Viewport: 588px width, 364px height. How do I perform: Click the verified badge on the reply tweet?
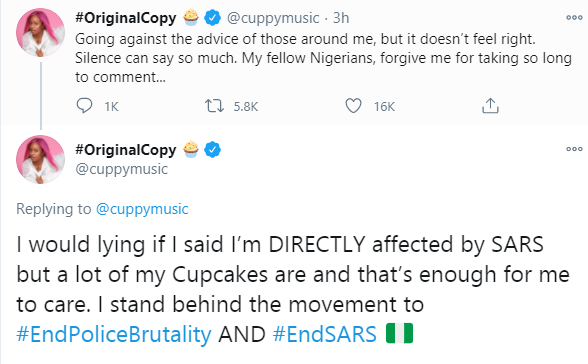(212, 150)
